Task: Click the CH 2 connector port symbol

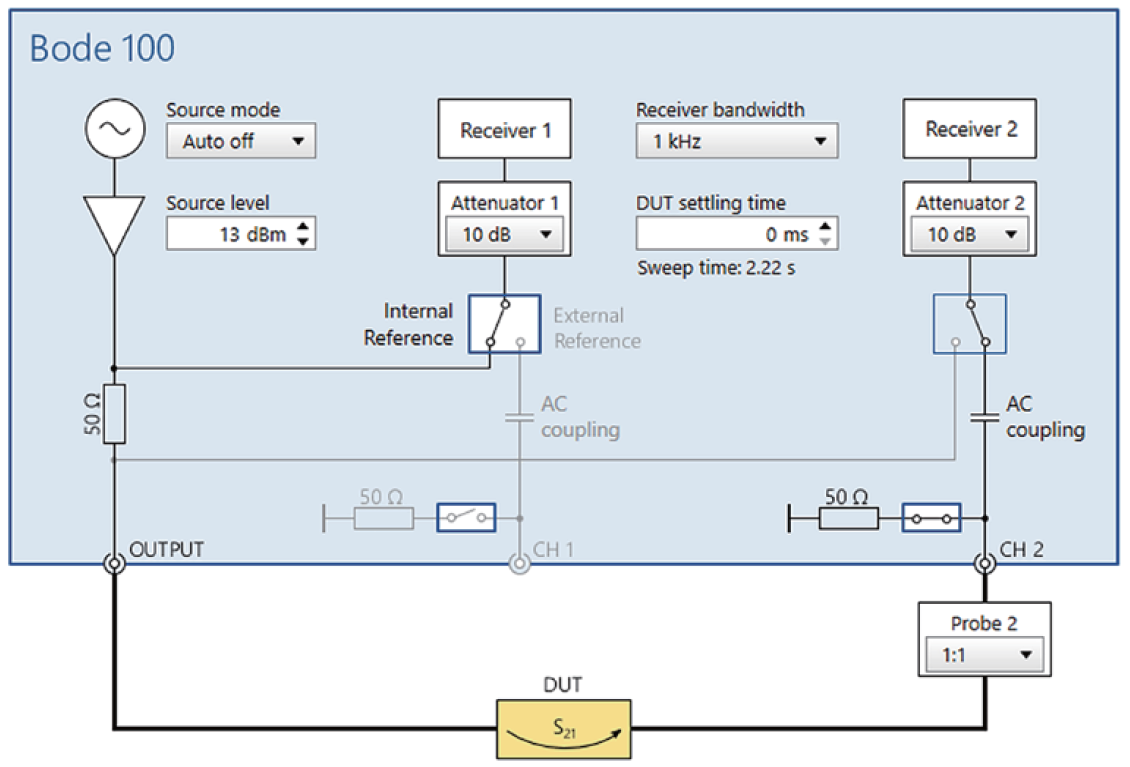Action: coord(984,563)
